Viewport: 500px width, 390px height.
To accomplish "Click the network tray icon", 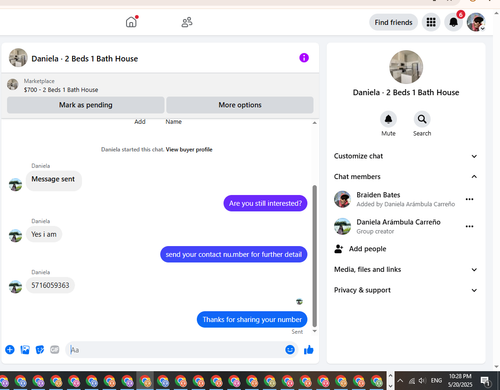I will tap(412, 381).
